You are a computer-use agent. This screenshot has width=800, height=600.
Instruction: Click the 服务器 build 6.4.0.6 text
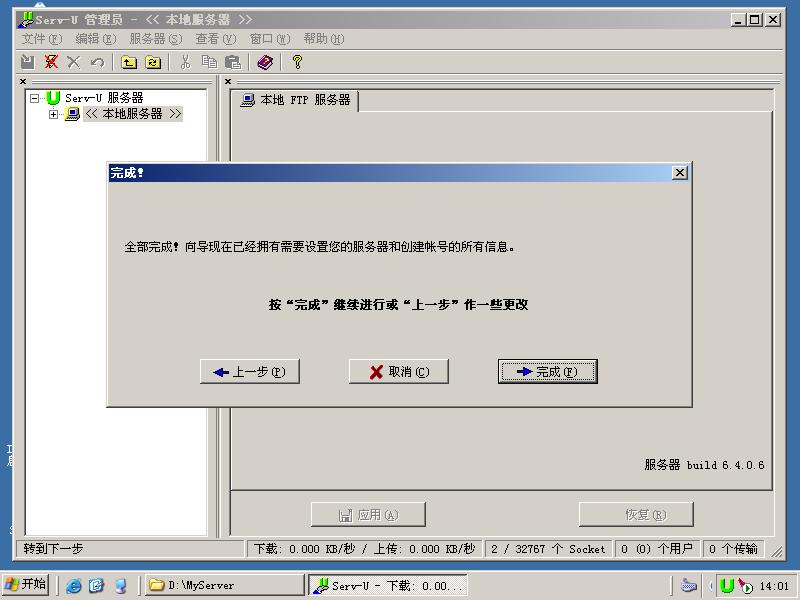pos(704,465)
